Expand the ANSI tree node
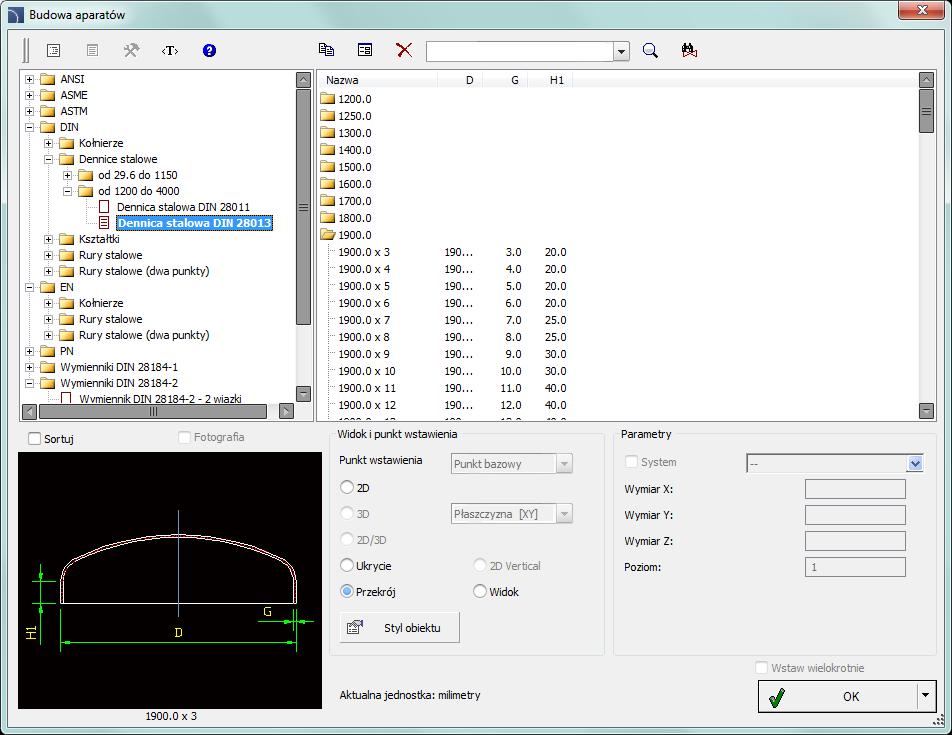The image size is (952, 735). [29, 79]
